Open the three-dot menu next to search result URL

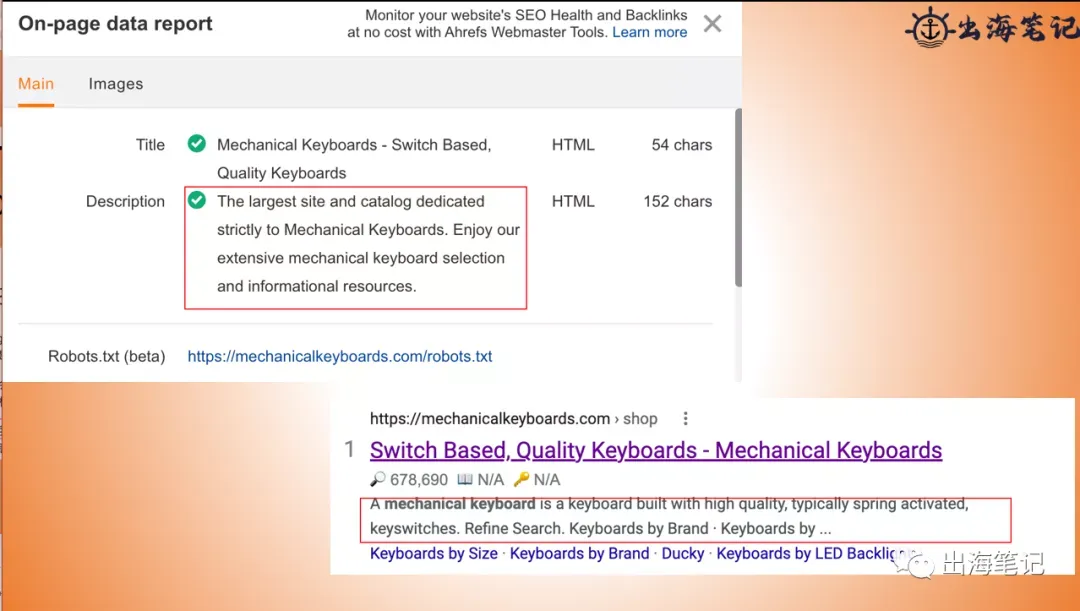coord(685,418)
